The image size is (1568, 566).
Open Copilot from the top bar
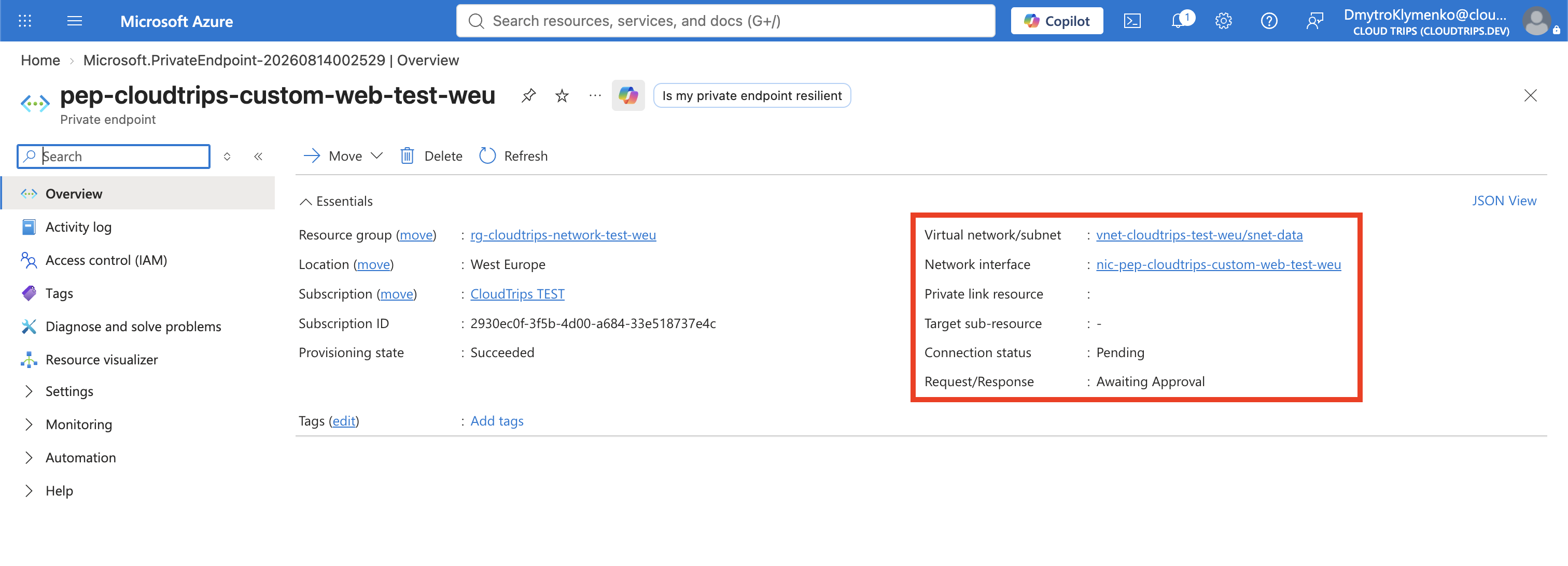pos(1056,21)
